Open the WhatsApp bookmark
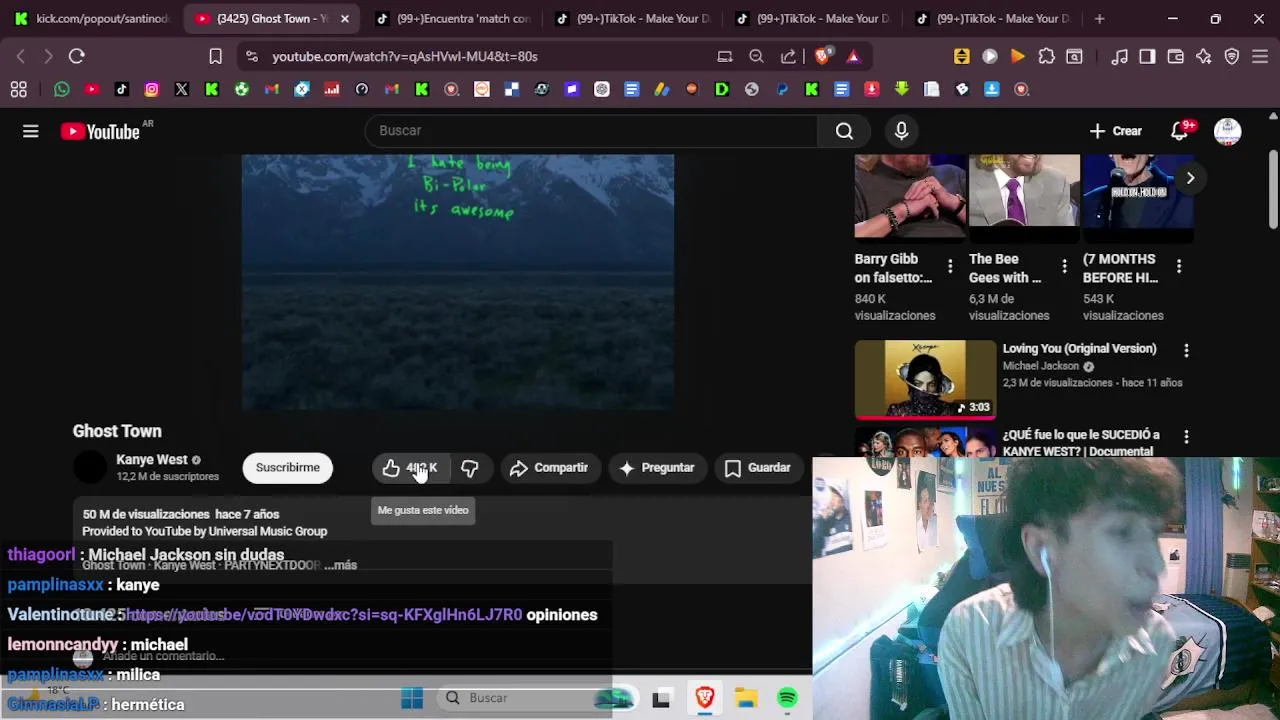This screenshot has width=1280, height=720. click(62, 89)
